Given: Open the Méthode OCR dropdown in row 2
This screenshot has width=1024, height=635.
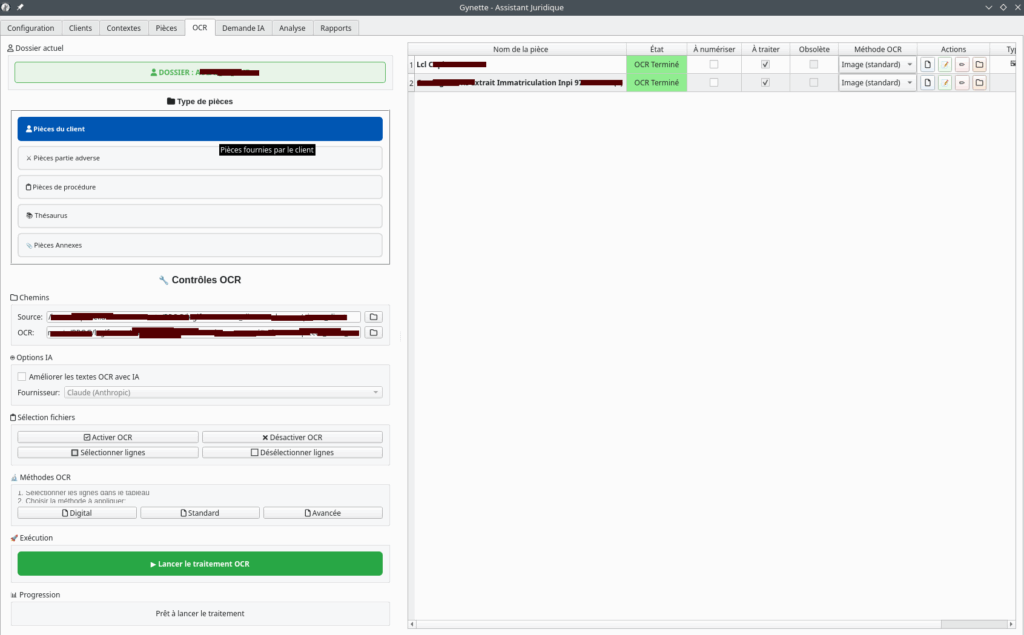Looking at the screenshot, I should (x=877, y=83).
